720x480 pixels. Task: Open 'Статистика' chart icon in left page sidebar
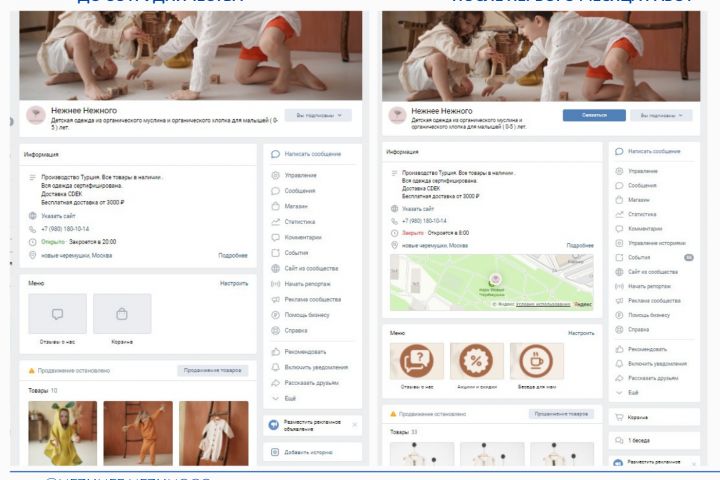tap(276, 222)
